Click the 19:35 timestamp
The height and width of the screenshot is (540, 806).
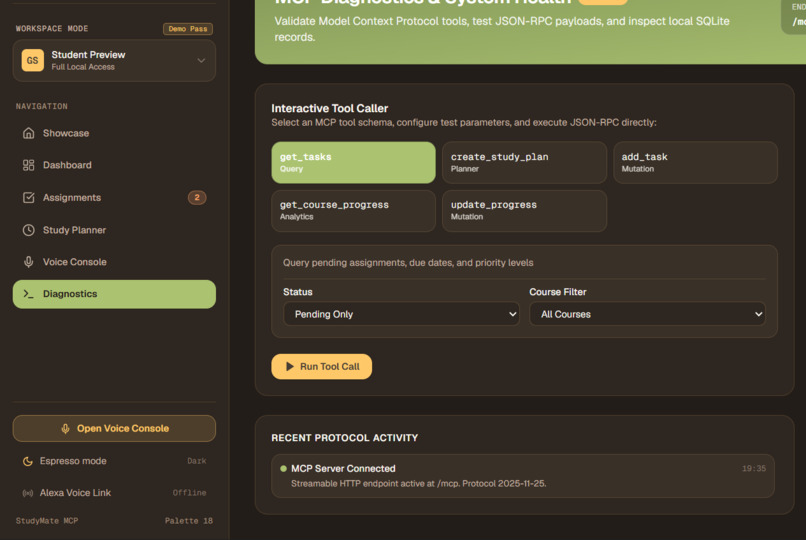(754, 469)
